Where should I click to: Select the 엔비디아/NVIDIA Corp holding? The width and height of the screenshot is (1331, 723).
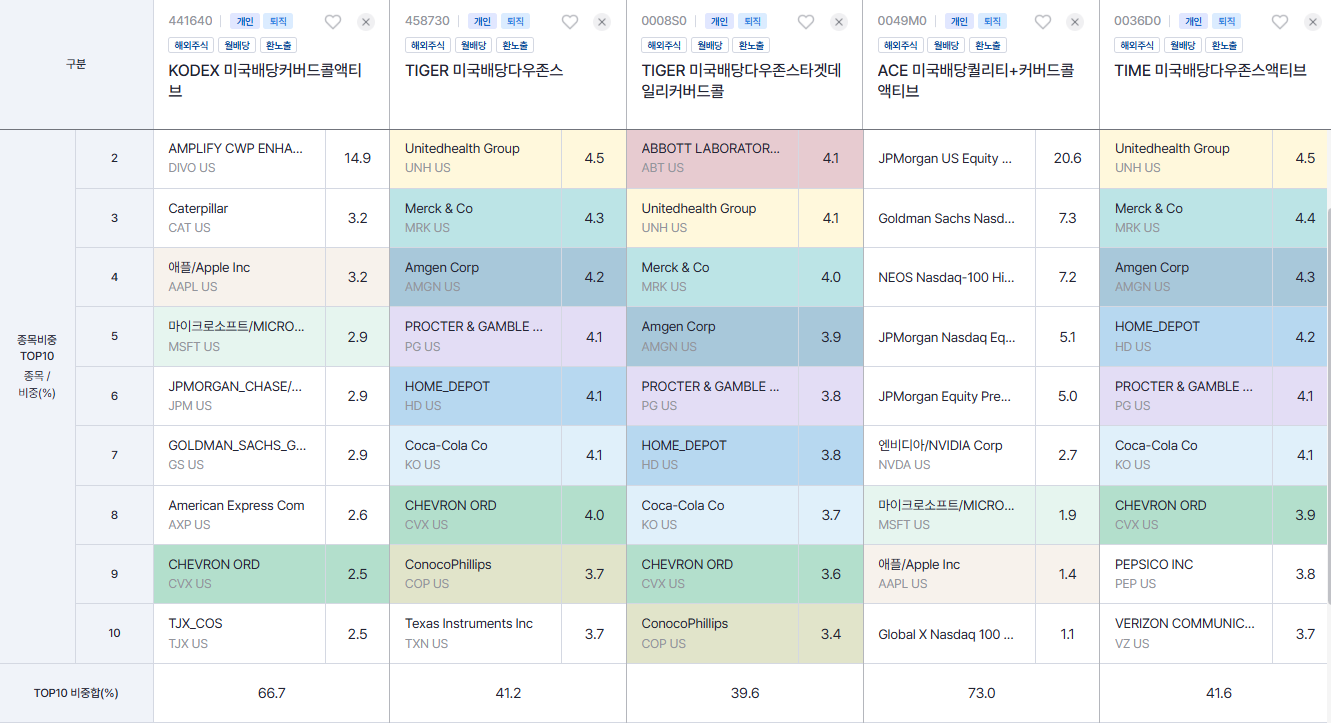tap(949, 455)
